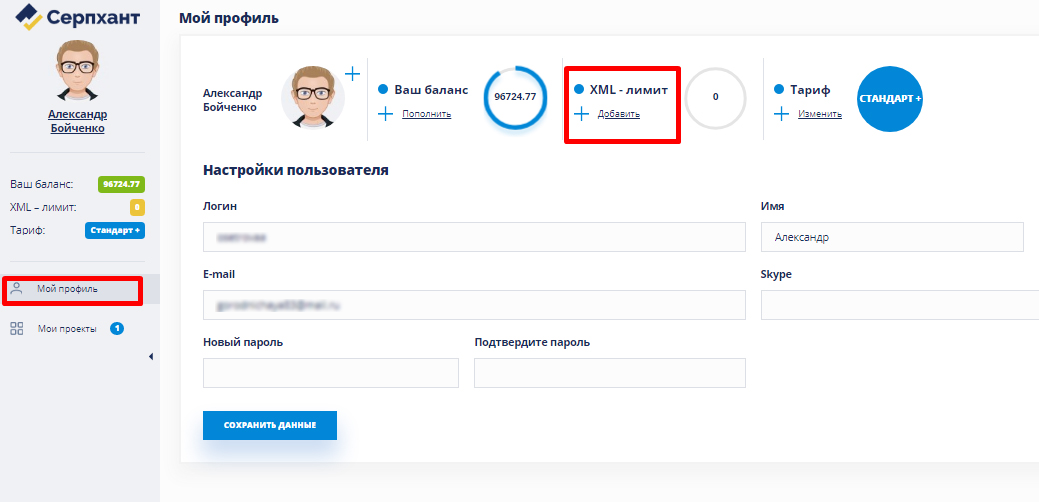Click the sidebar user avatar
This screenshot has width=1039, height=502.
point(78,71)
